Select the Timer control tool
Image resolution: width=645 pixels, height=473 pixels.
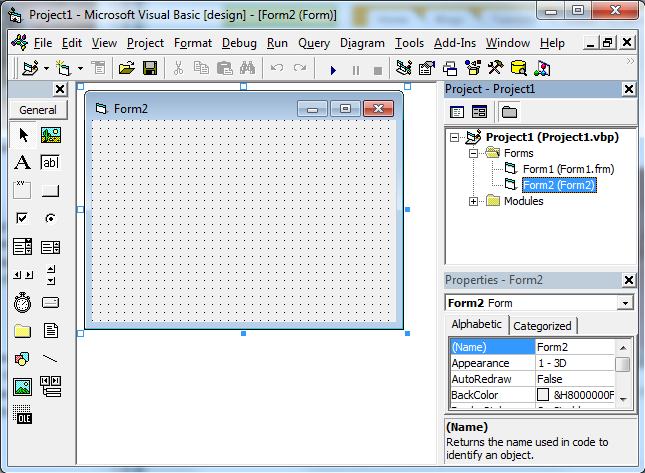22,303
